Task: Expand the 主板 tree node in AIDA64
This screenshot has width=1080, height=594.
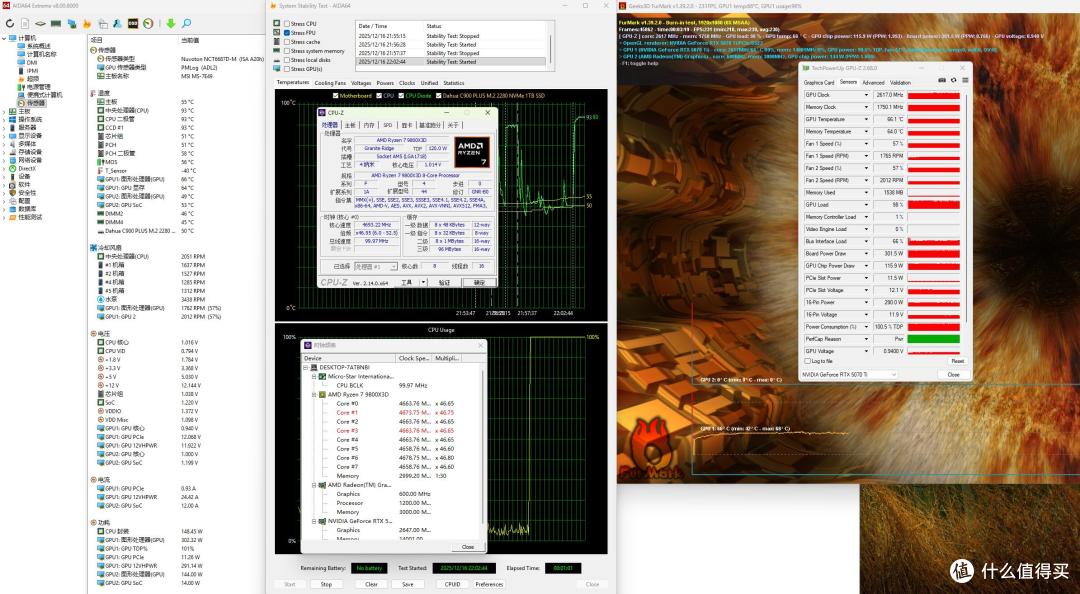Action: click(x=4, y=111)
